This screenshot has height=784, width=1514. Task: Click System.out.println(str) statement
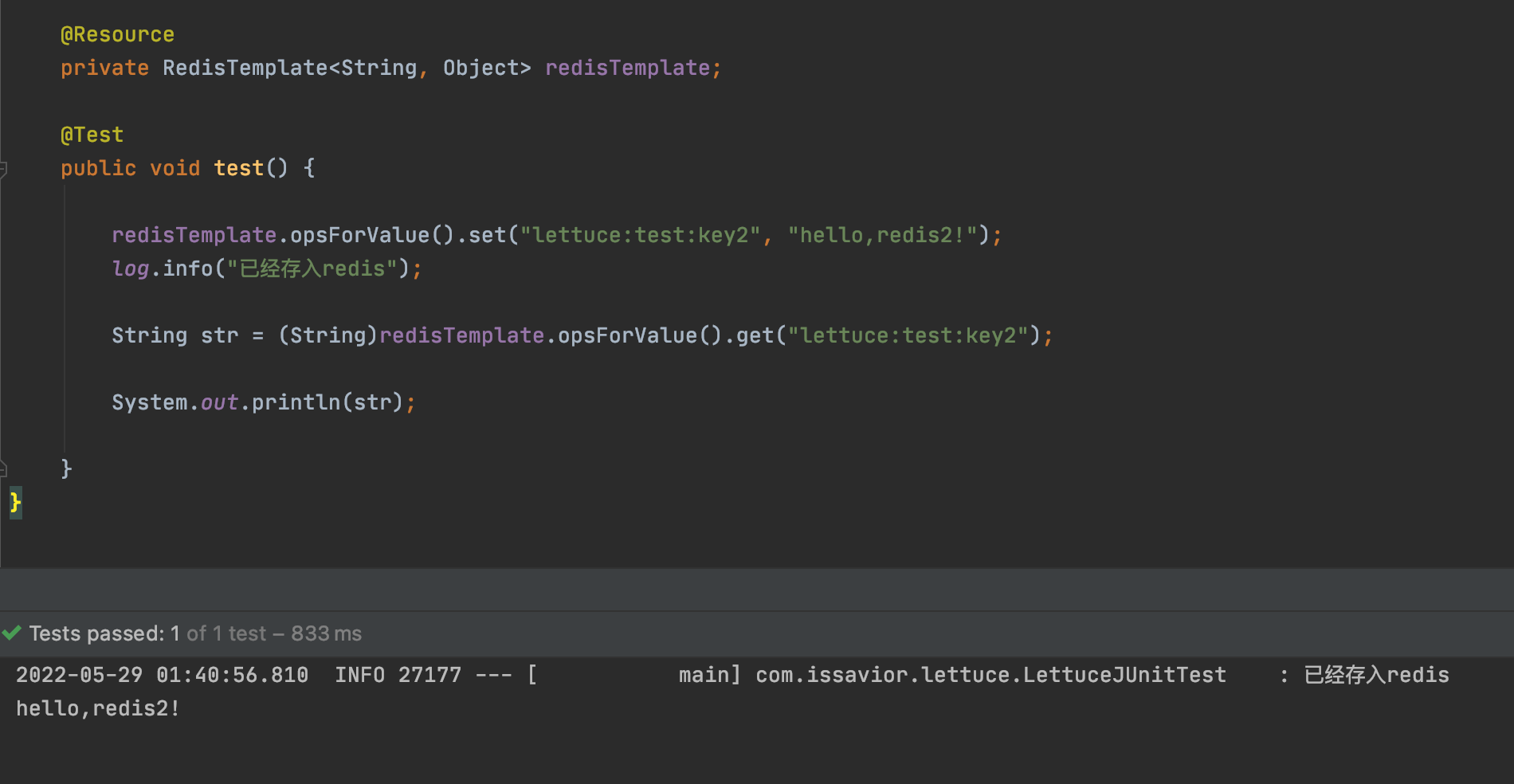click(x=263, y=403)
